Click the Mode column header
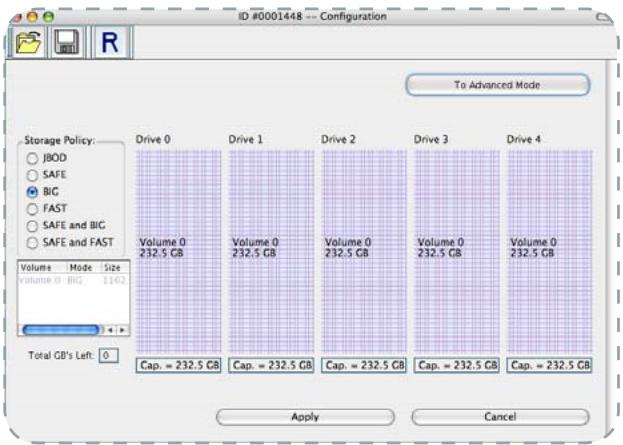 (x=84, y=268)
